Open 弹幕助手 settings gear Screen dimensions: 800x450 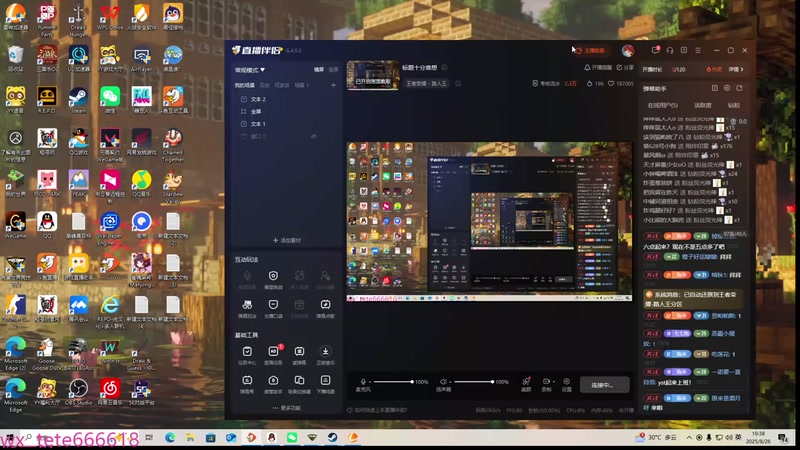(727, 88)
